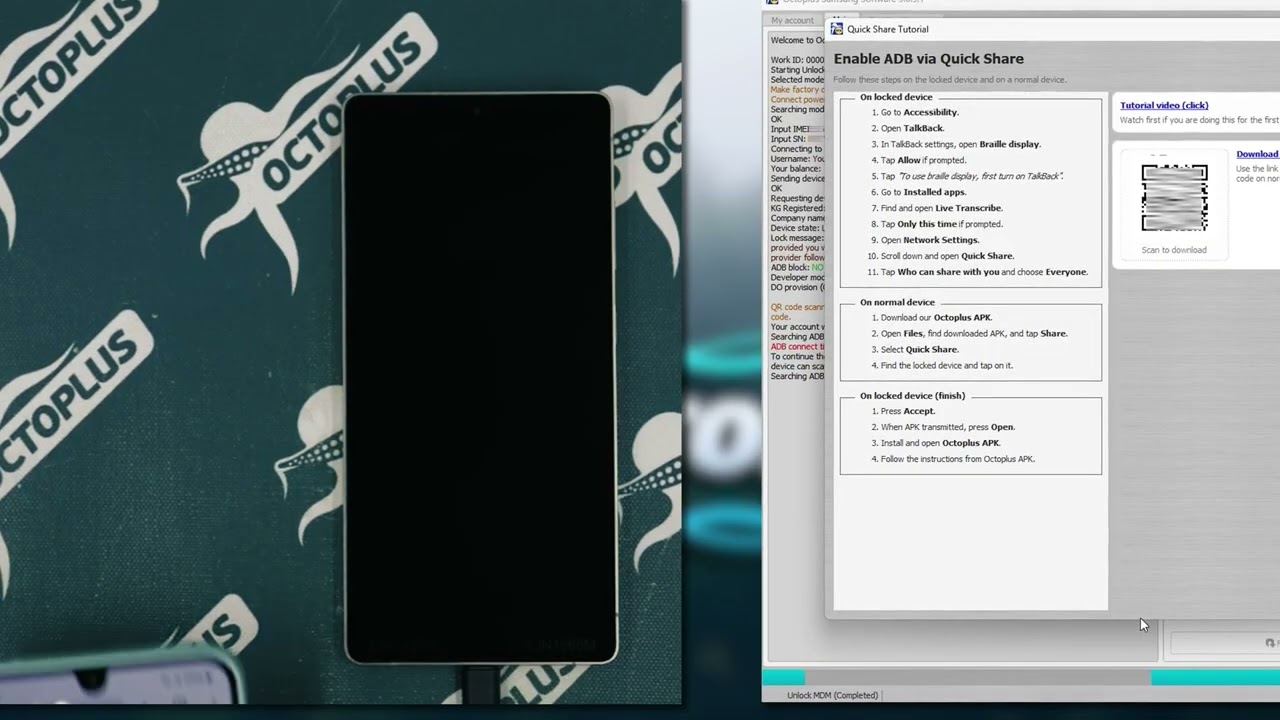Click the 'ADB block:' log line

(797, 267)
